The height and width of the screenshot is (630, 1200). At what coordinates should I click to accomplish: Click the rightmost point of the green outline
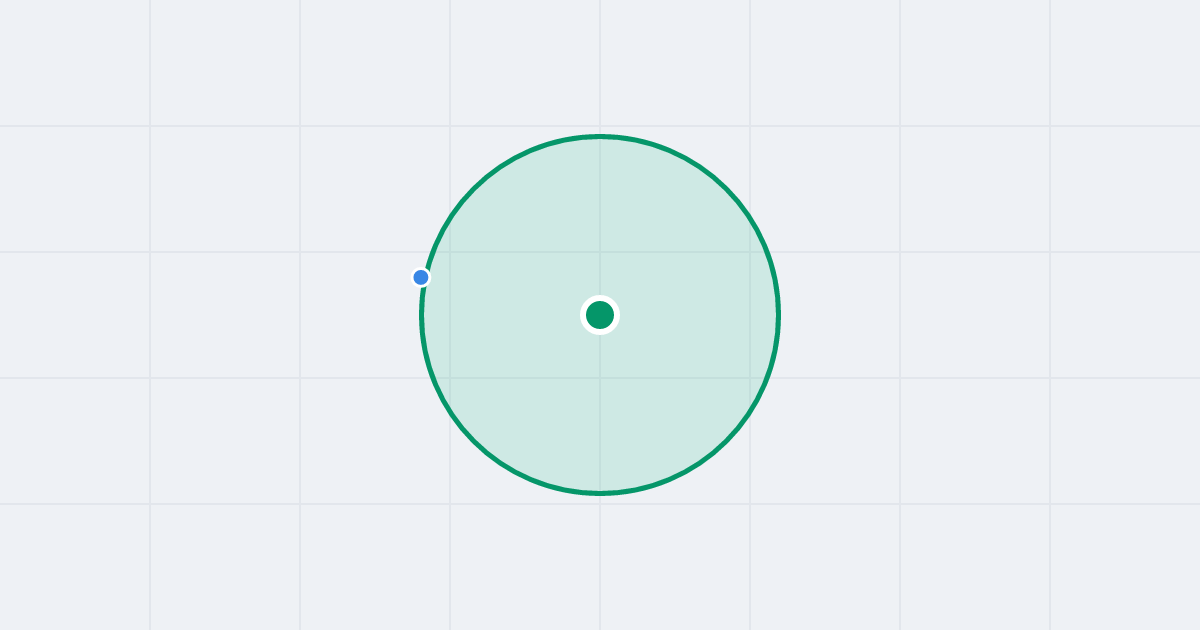pos(778,315)
